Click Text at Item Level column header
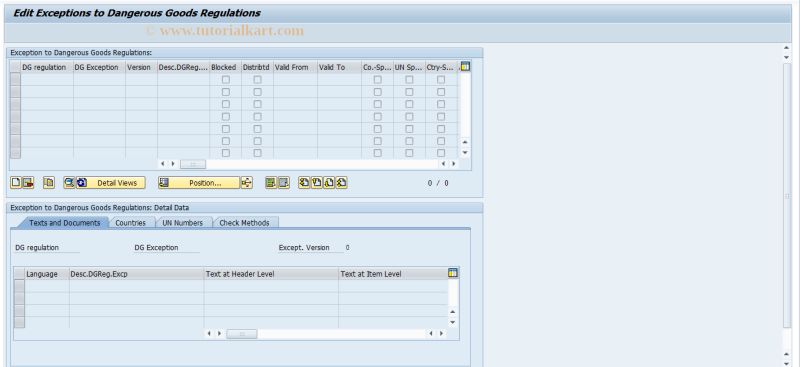This screenshot has height=367, width=800. point(393,274)
